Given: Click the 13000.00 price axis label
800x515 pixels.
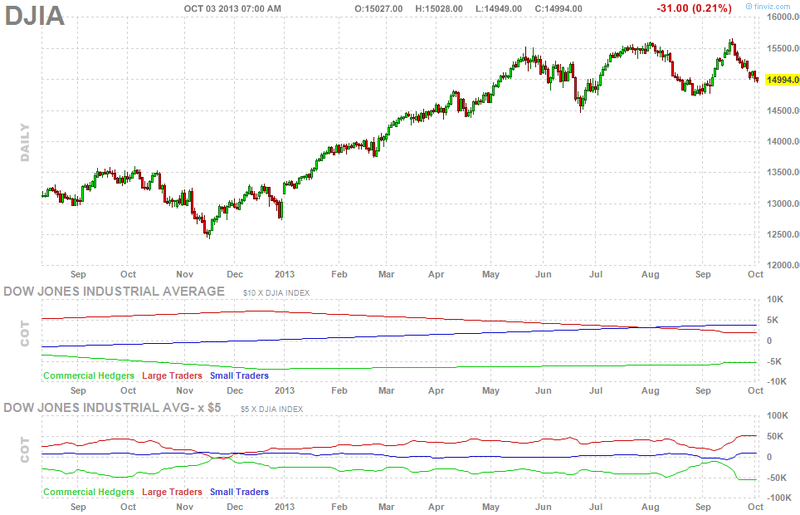Looking at the screenshot, I should (783, 204).
